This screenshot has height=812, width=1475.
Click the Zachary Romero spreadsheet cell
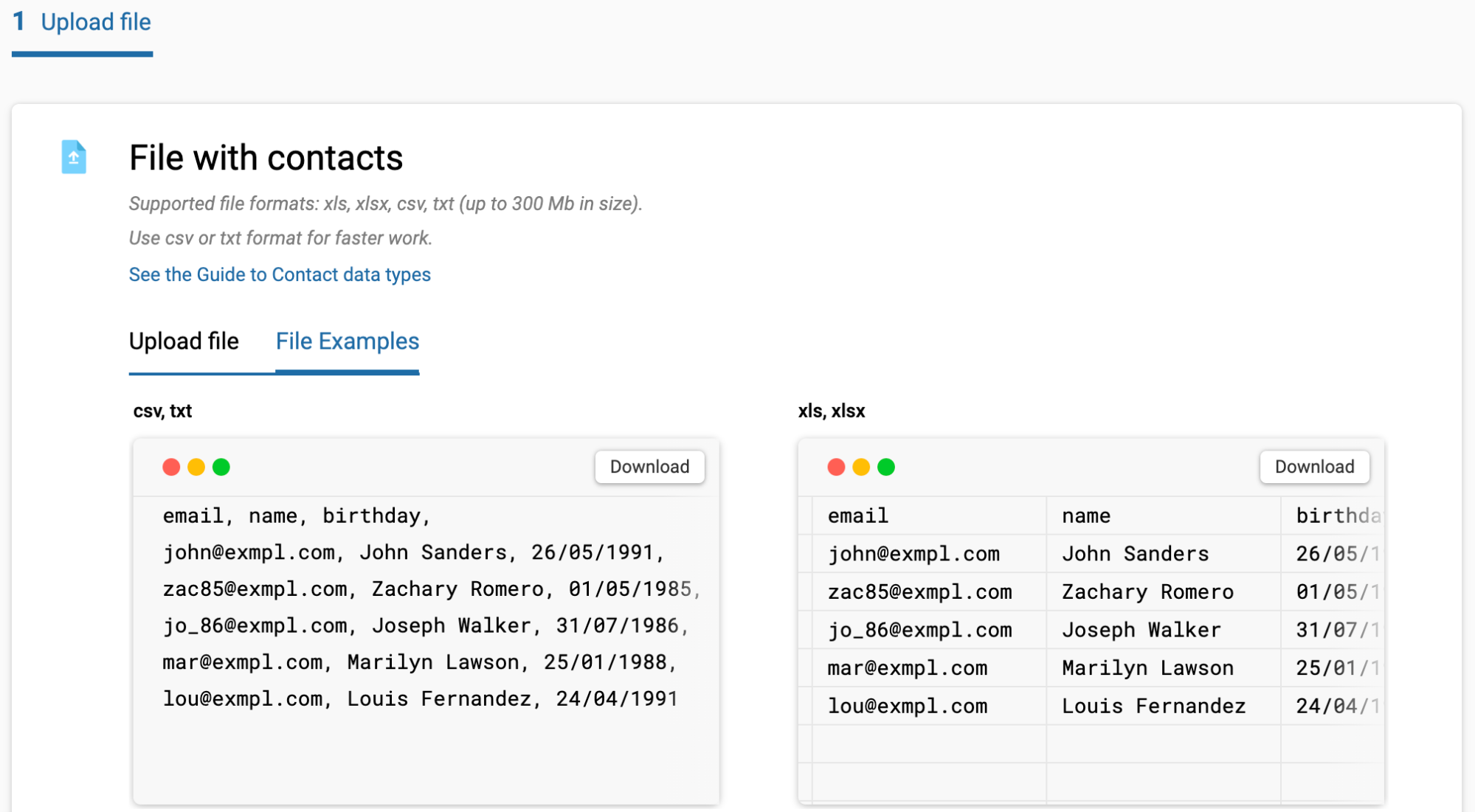(1162, 591)
